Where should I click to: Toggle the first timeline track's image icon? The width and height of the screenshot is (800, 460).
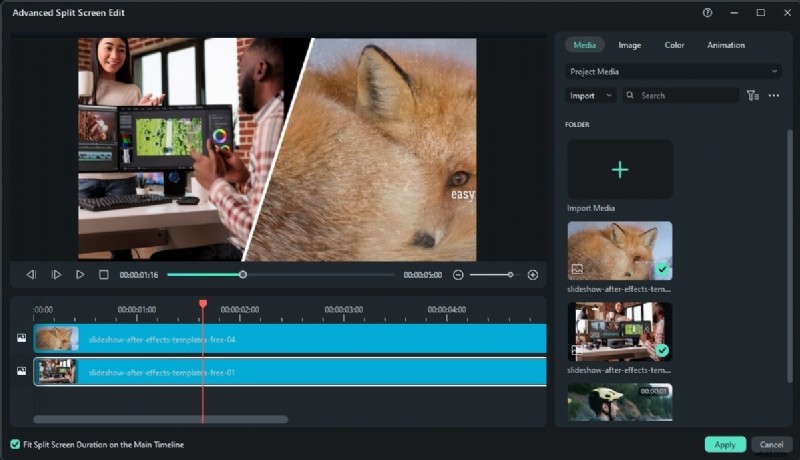(22, 338)
